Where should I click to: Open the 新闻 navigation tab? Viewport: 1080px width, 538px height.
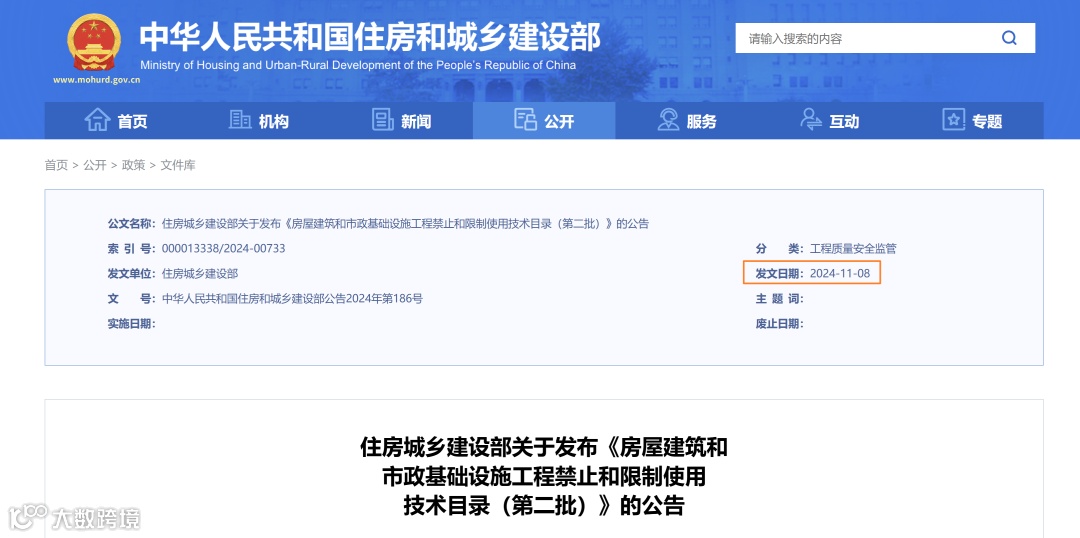(402, 121)
